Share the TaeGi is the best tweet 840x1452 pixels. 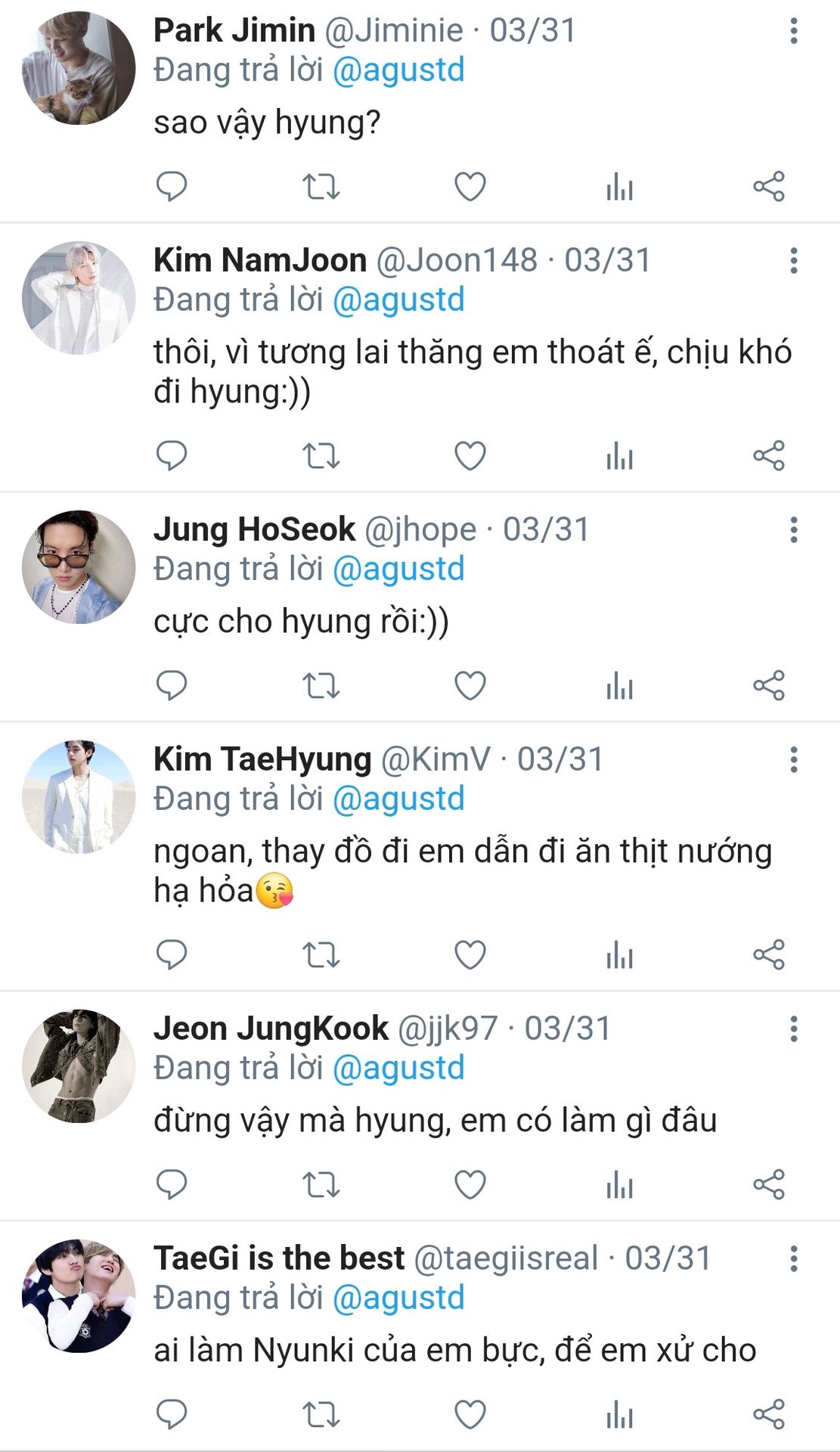click(x=769, y=1415)
